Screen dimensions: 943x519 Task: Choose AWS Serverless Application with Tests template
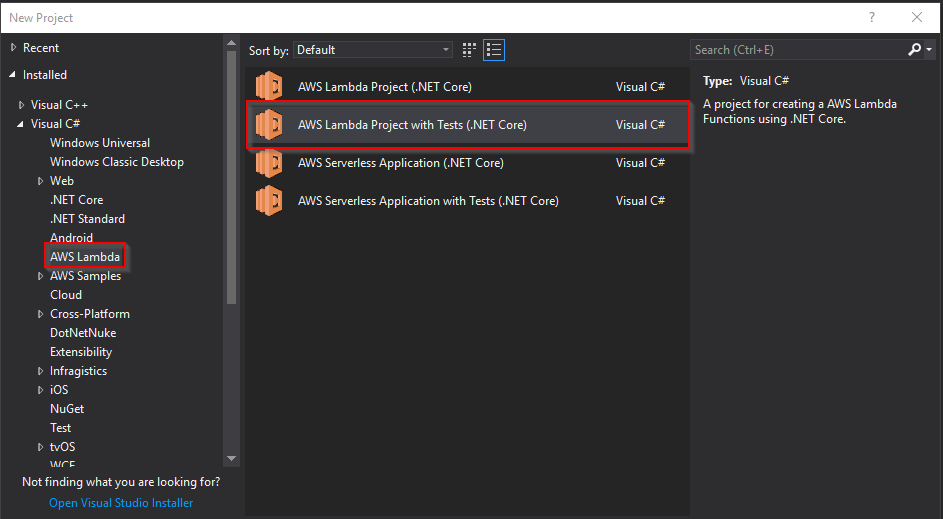(468, 201)
